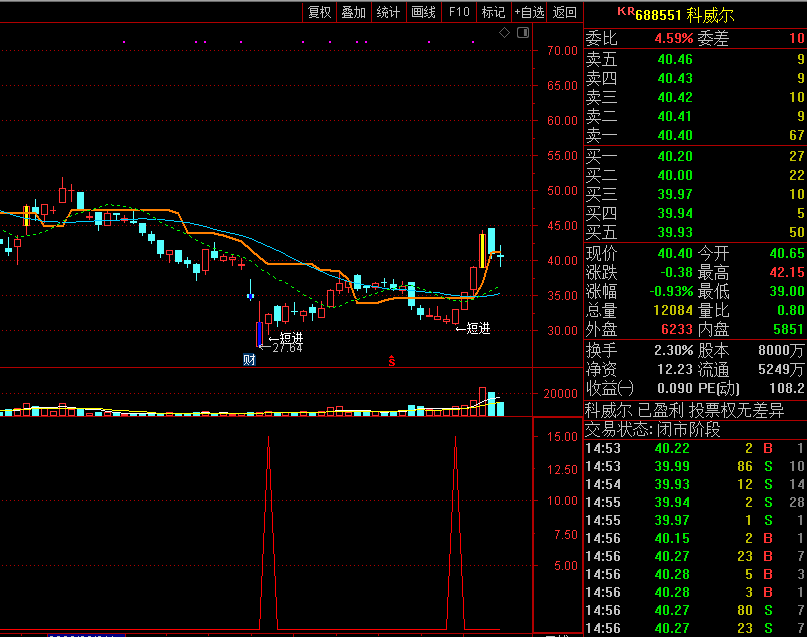Click the 科威尔 已盈利 投票权无差异 line

click(685, 410)
